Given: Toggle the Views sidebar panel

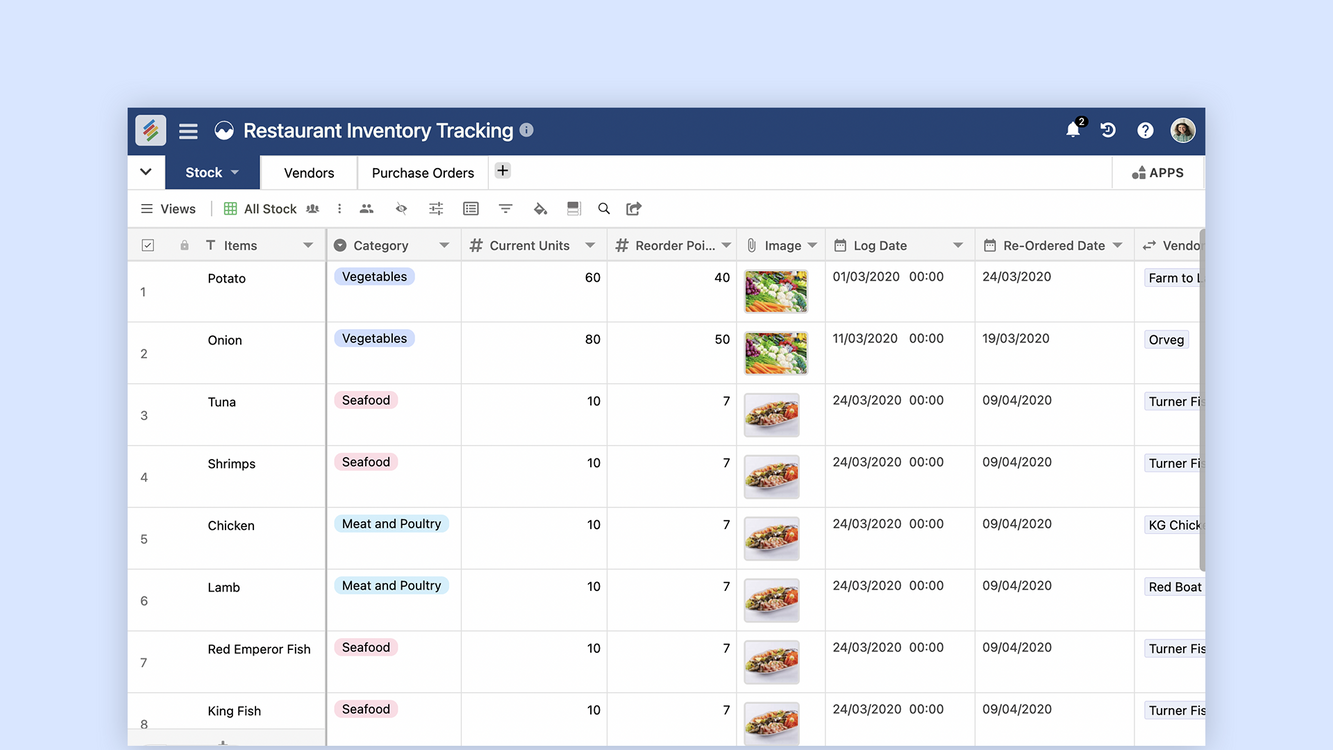Looking at the screenshot, I should pos(168,209).
